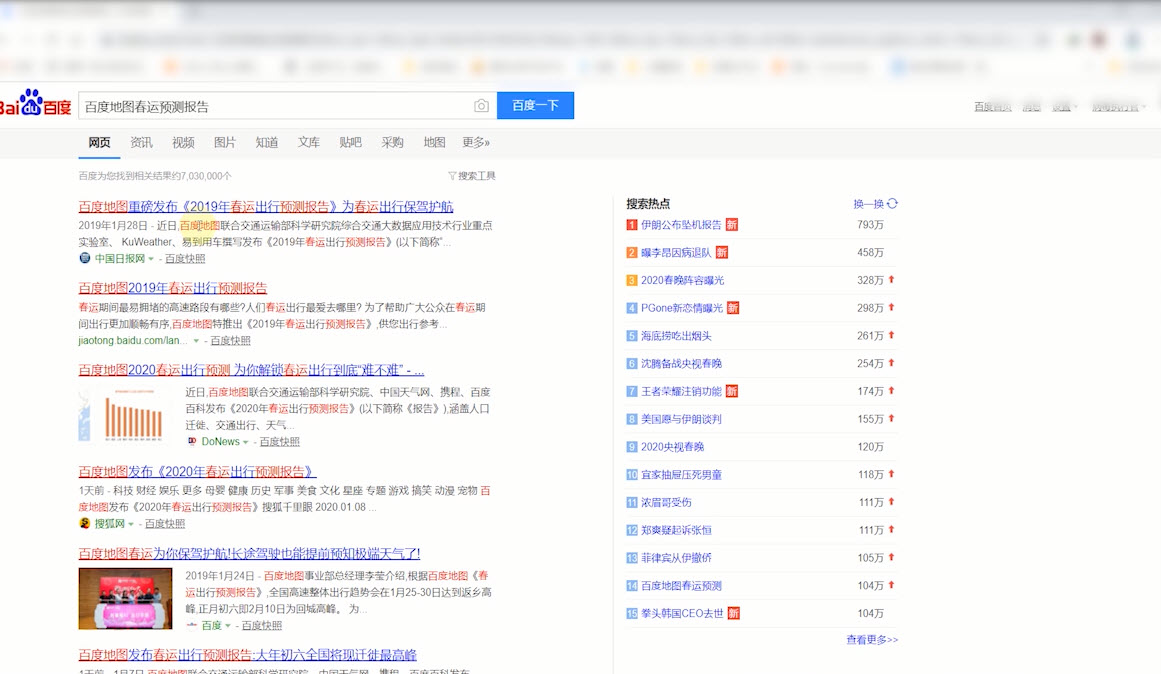Switch to the 资讯 tab
The height and width of the screenshot is (674, 1161).
pos(141,142)
